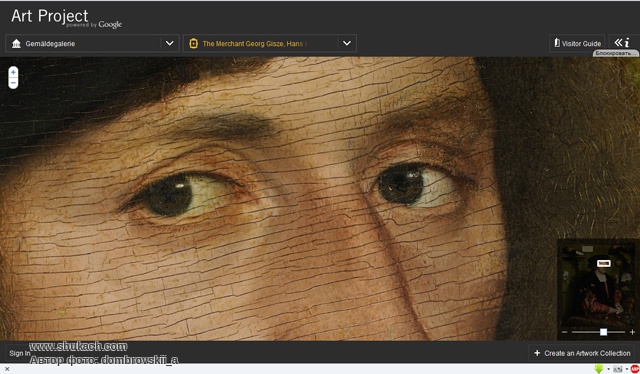Click minus at the minimap zoom slider

[x=564, y=332]
